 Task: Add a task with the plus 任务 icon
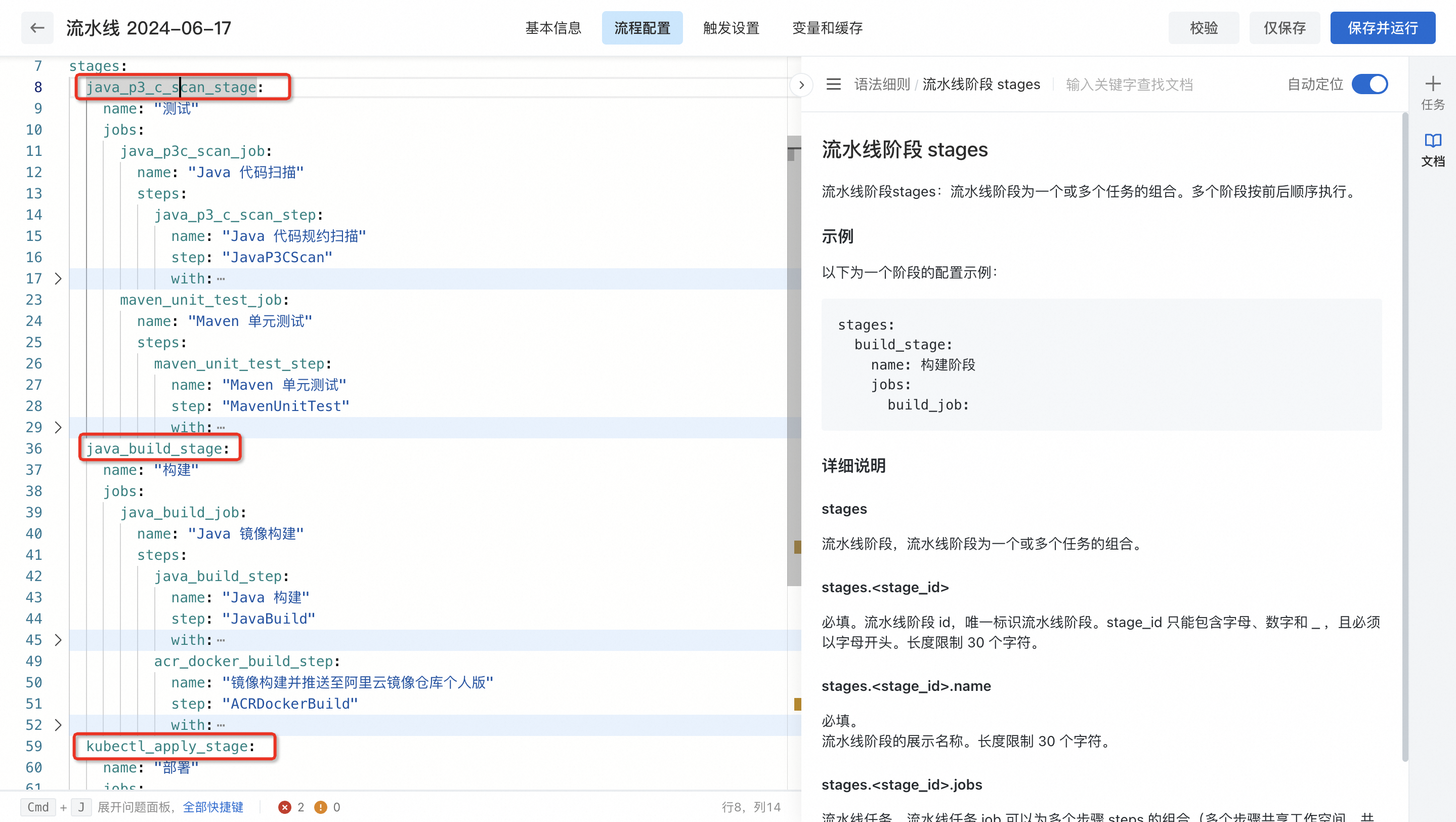(x=1432, y=92)
